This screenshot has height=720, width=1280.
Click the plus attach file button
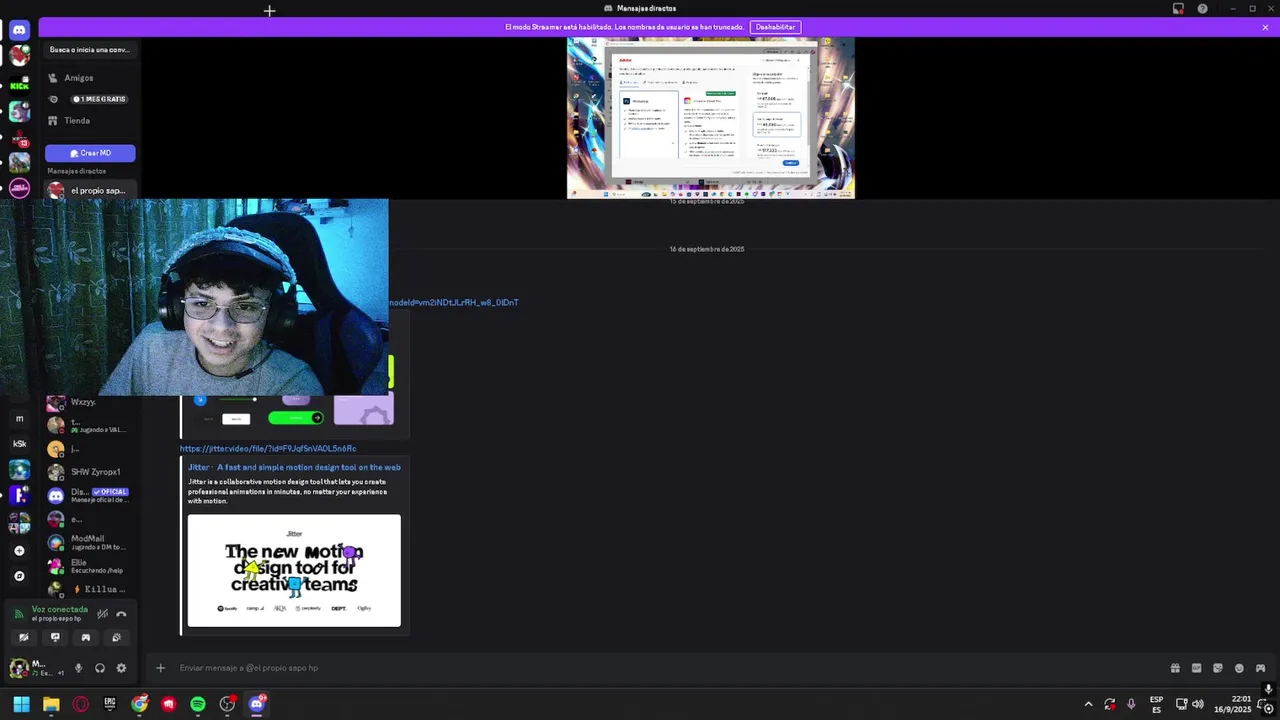tap(160, 668)
